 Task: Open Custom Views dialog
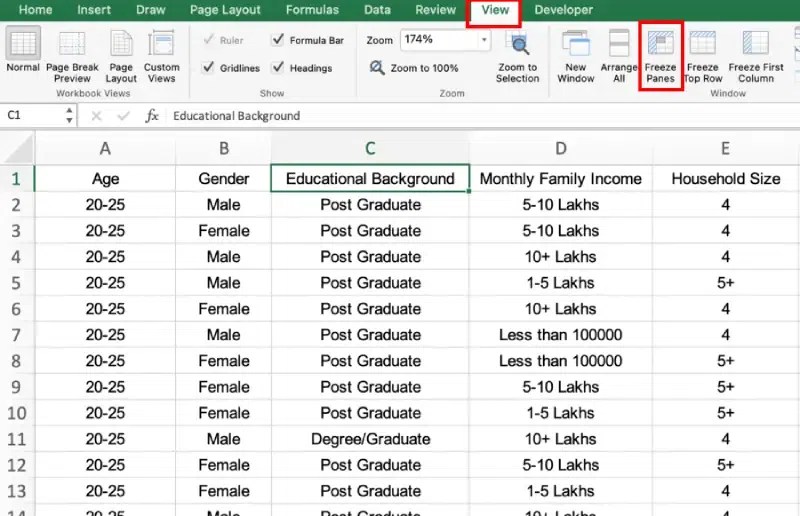[161, 56]
